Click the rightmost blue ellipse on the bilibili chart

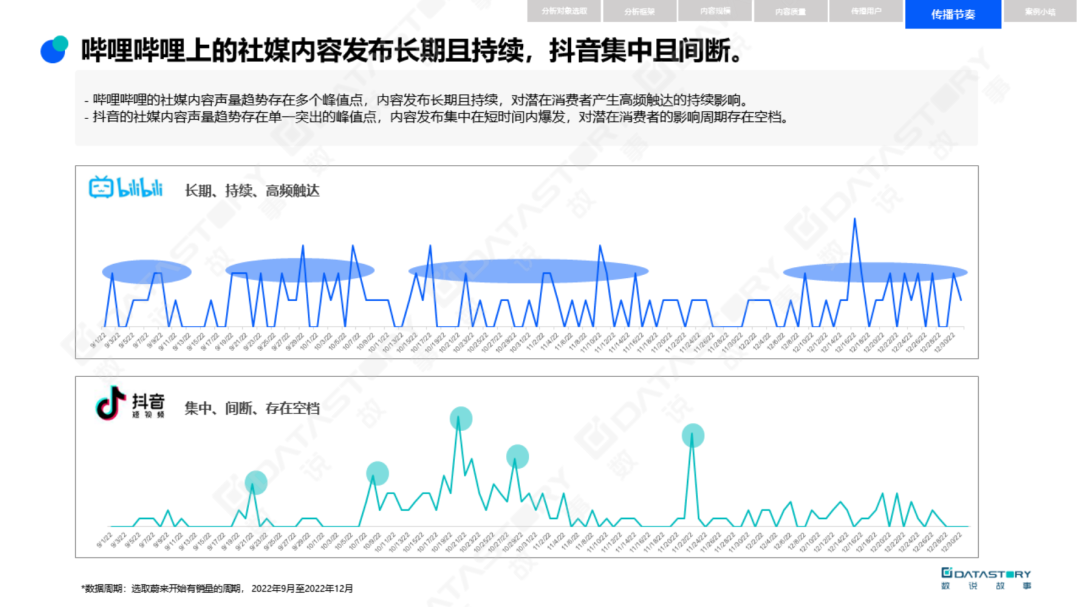(x=875, y=272)
